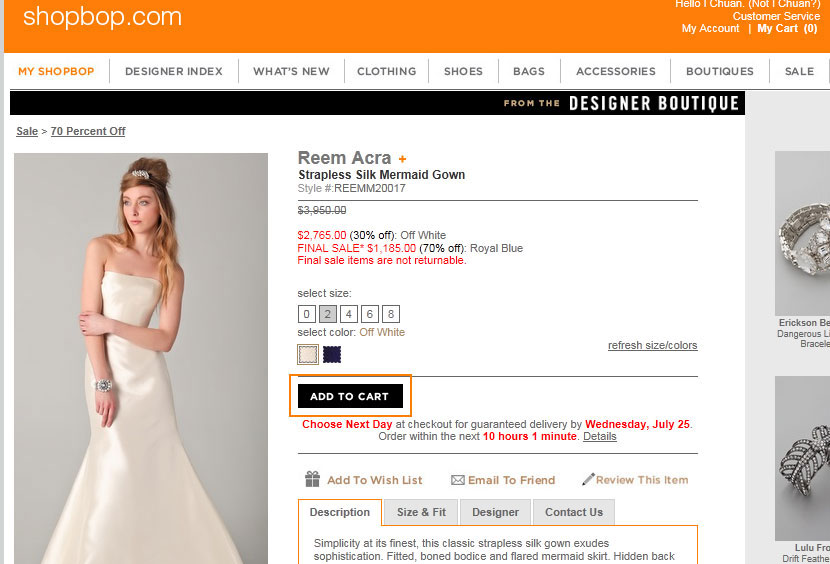Open the BOUTIQUES menu

720,71
